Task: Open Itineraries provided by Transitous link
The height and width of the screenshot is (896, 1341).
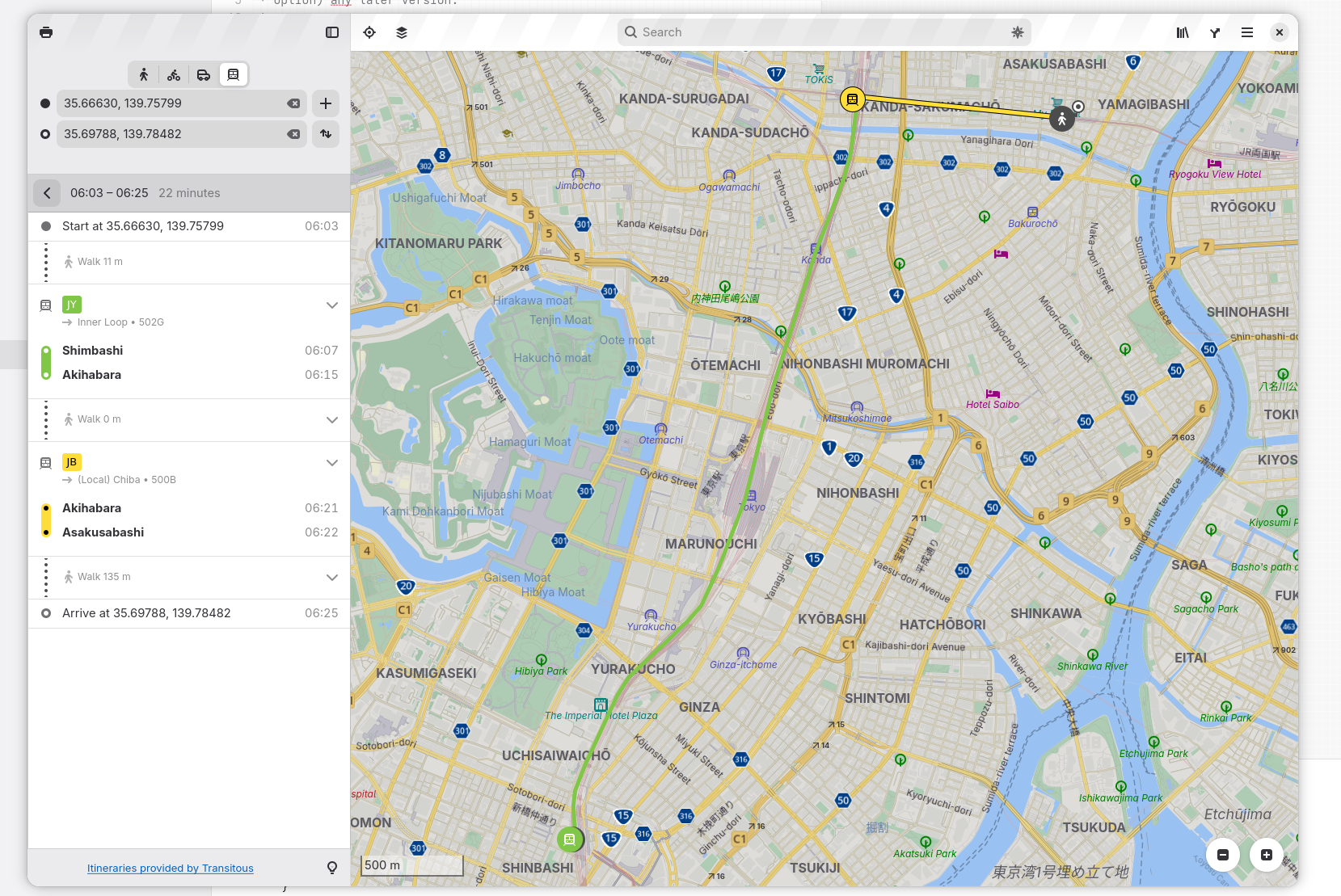Action: 170,869
